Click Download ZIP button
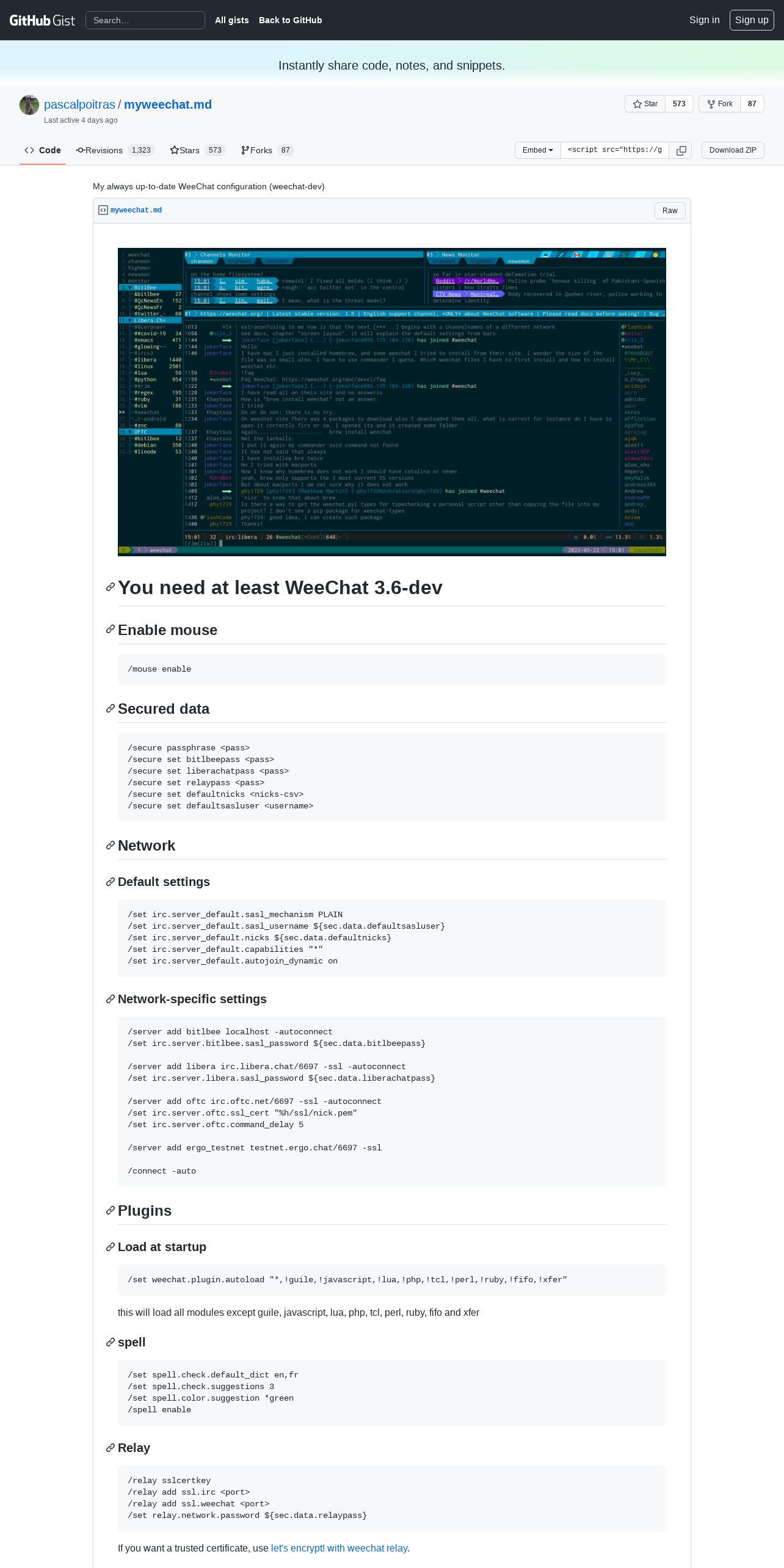 click(733, 150)
